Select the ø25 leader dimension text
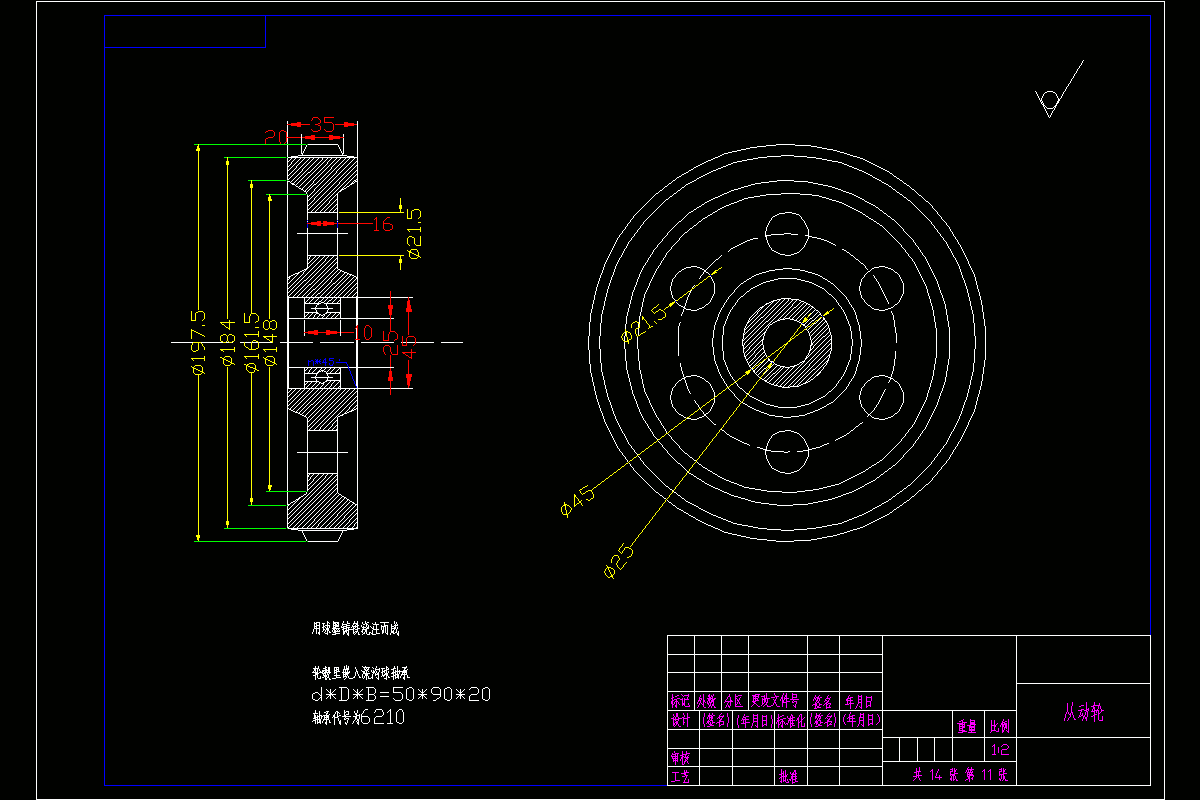Viewport: 1200px width, 800px height. click(619, 561)
